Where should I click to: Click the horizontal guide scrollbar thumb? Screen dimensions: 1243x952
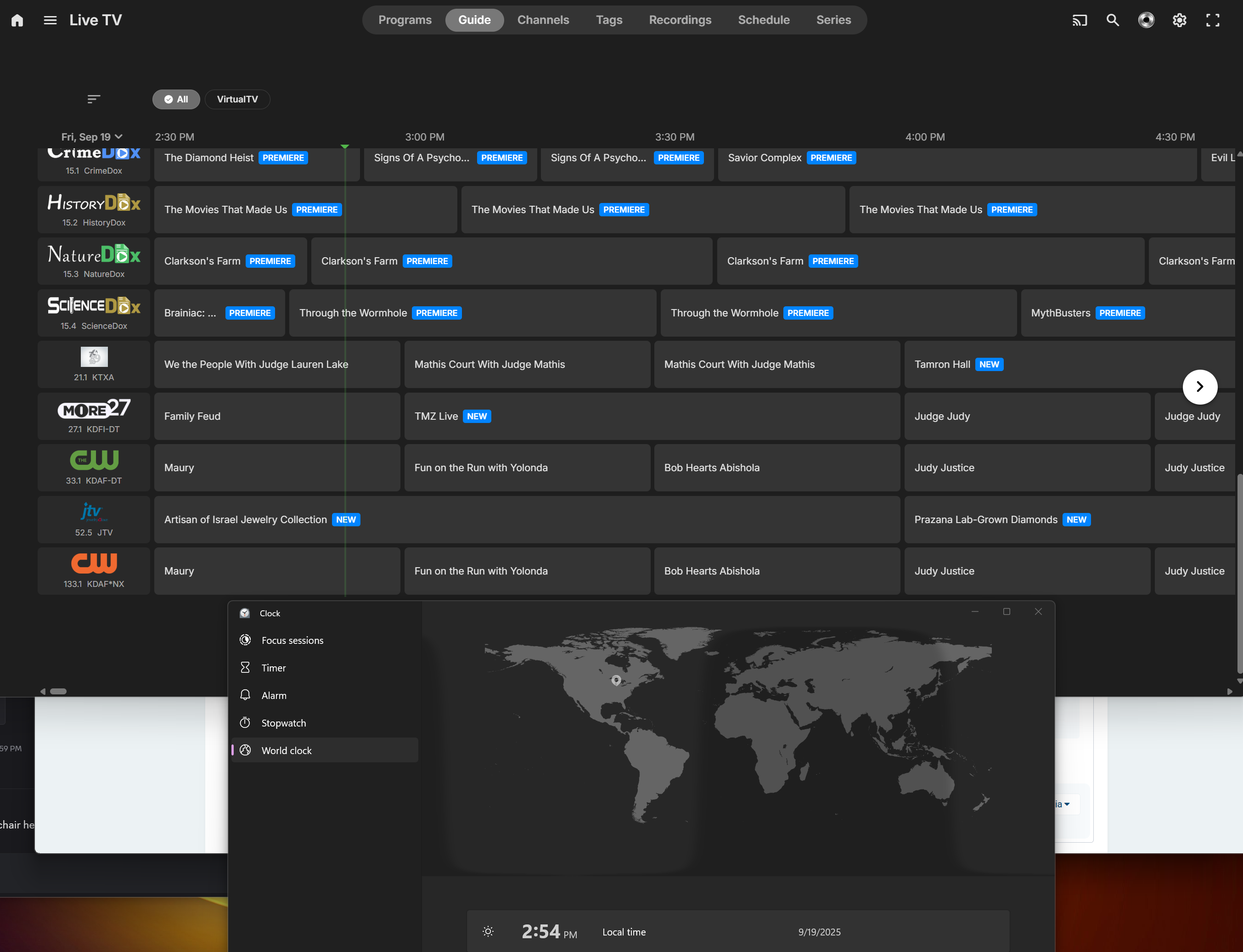58,691
